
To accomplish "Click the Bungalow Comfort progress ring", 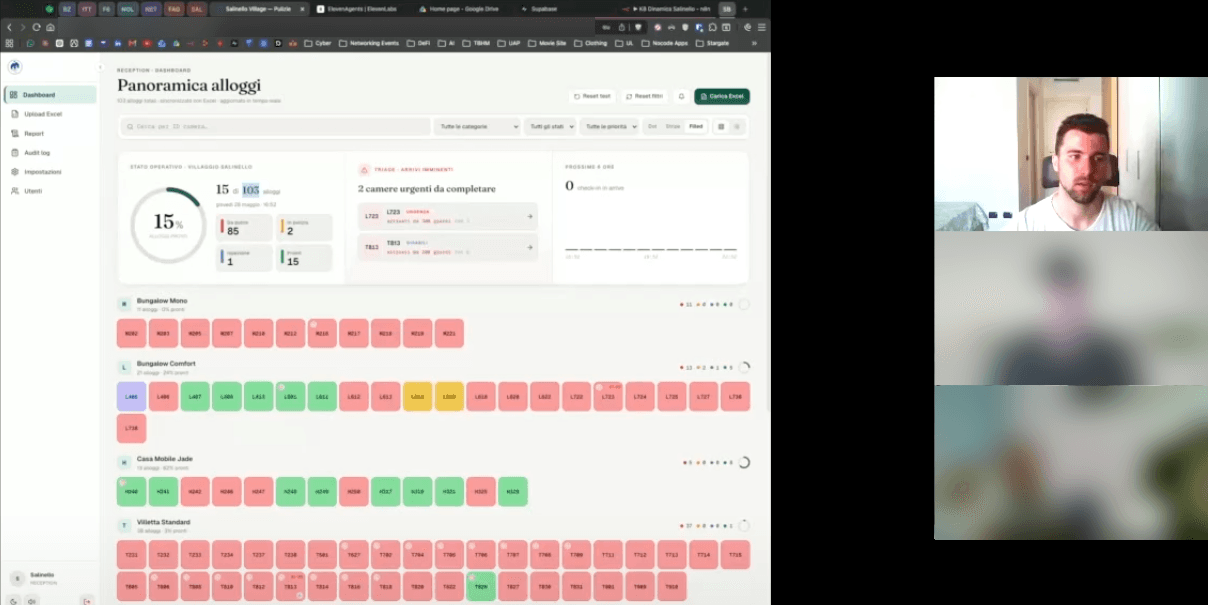I will point(743,367).
